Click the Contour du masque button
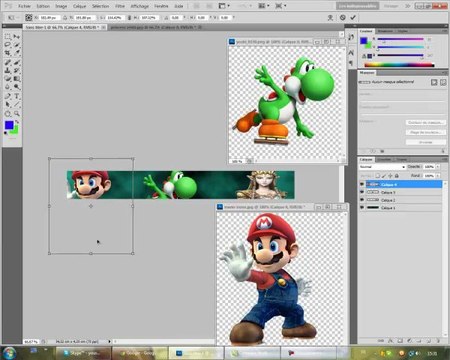 426,123
